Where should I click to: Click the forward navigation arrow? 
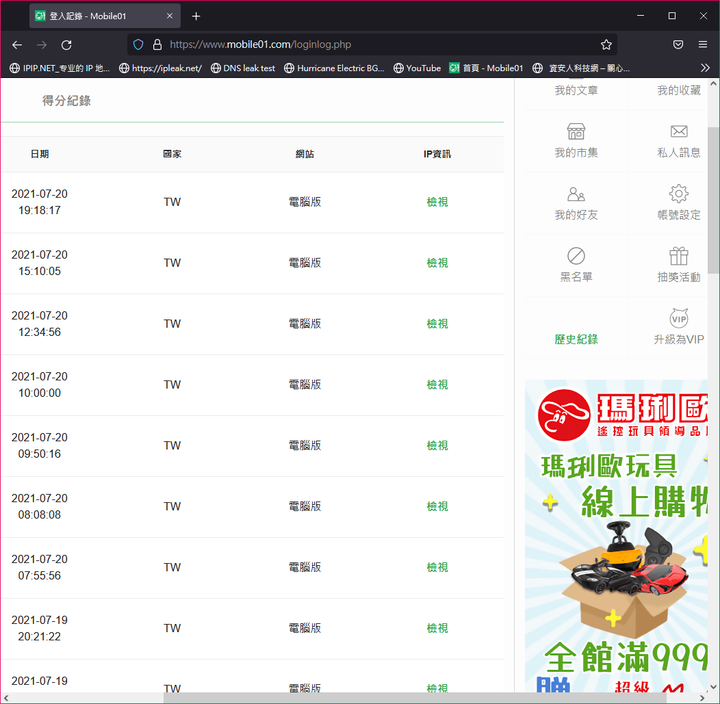point(42,45)
